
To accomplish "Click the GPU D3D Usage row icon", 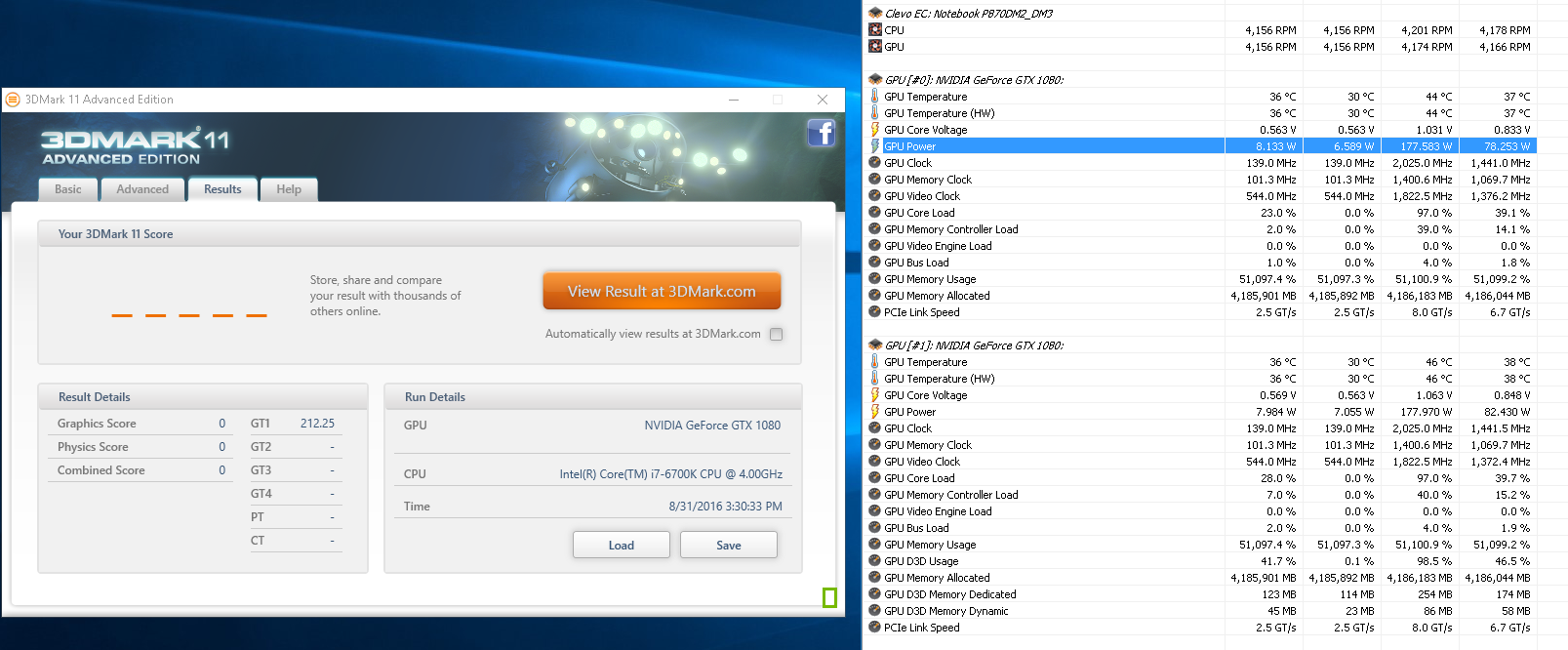I will point(875,561).
